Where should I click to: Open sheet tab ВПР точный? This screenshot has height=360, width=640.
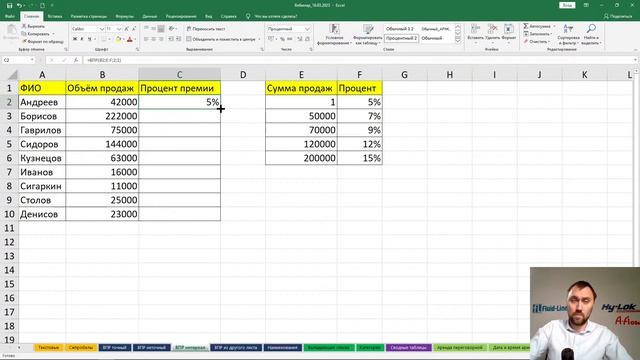(x=115, y=348)
